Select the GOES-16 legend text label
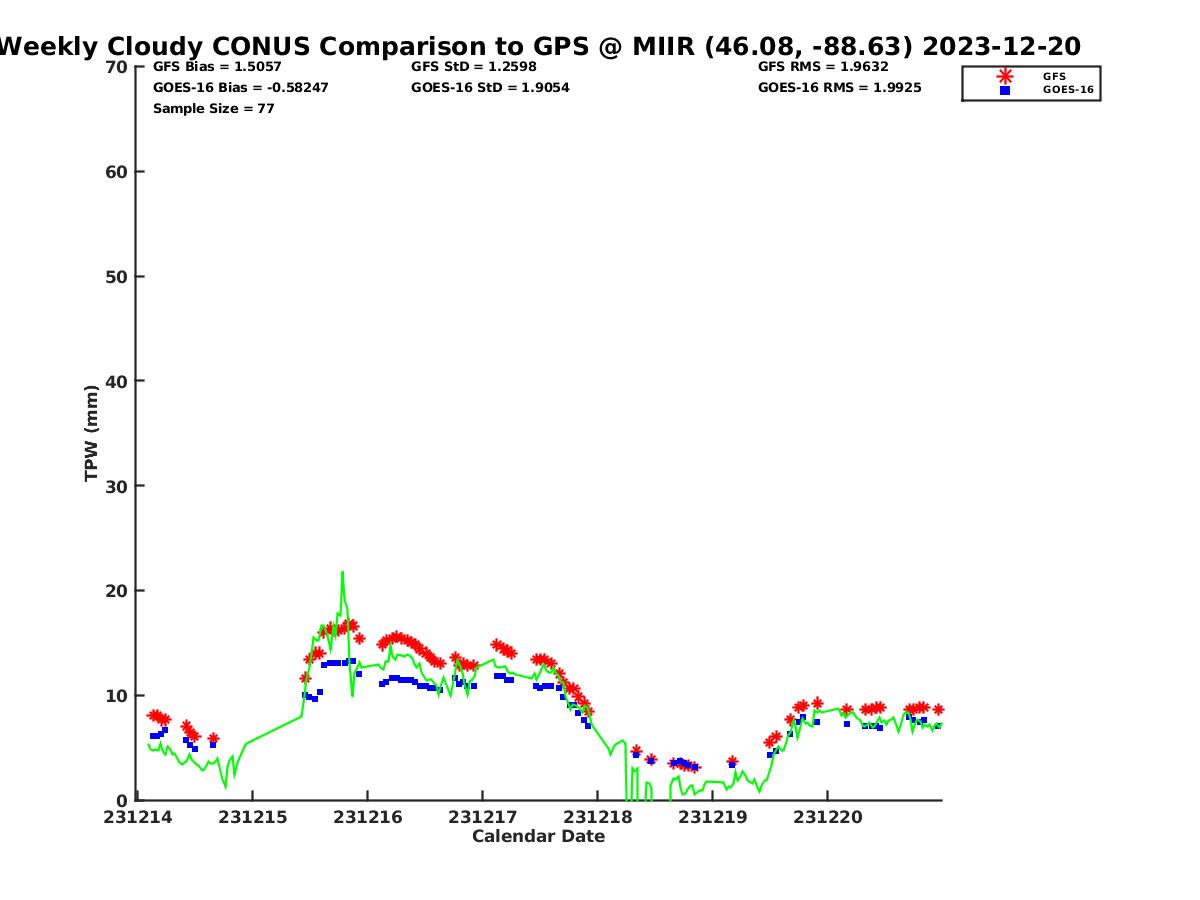The height and width of the screenshot is (900, 1200). click(1068, 90)
